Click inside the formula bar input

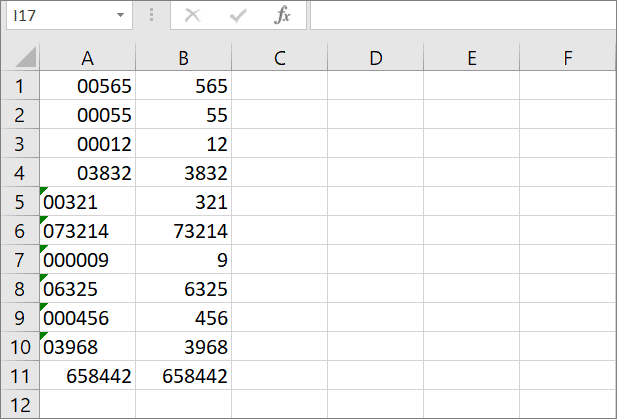pos(463,15)
